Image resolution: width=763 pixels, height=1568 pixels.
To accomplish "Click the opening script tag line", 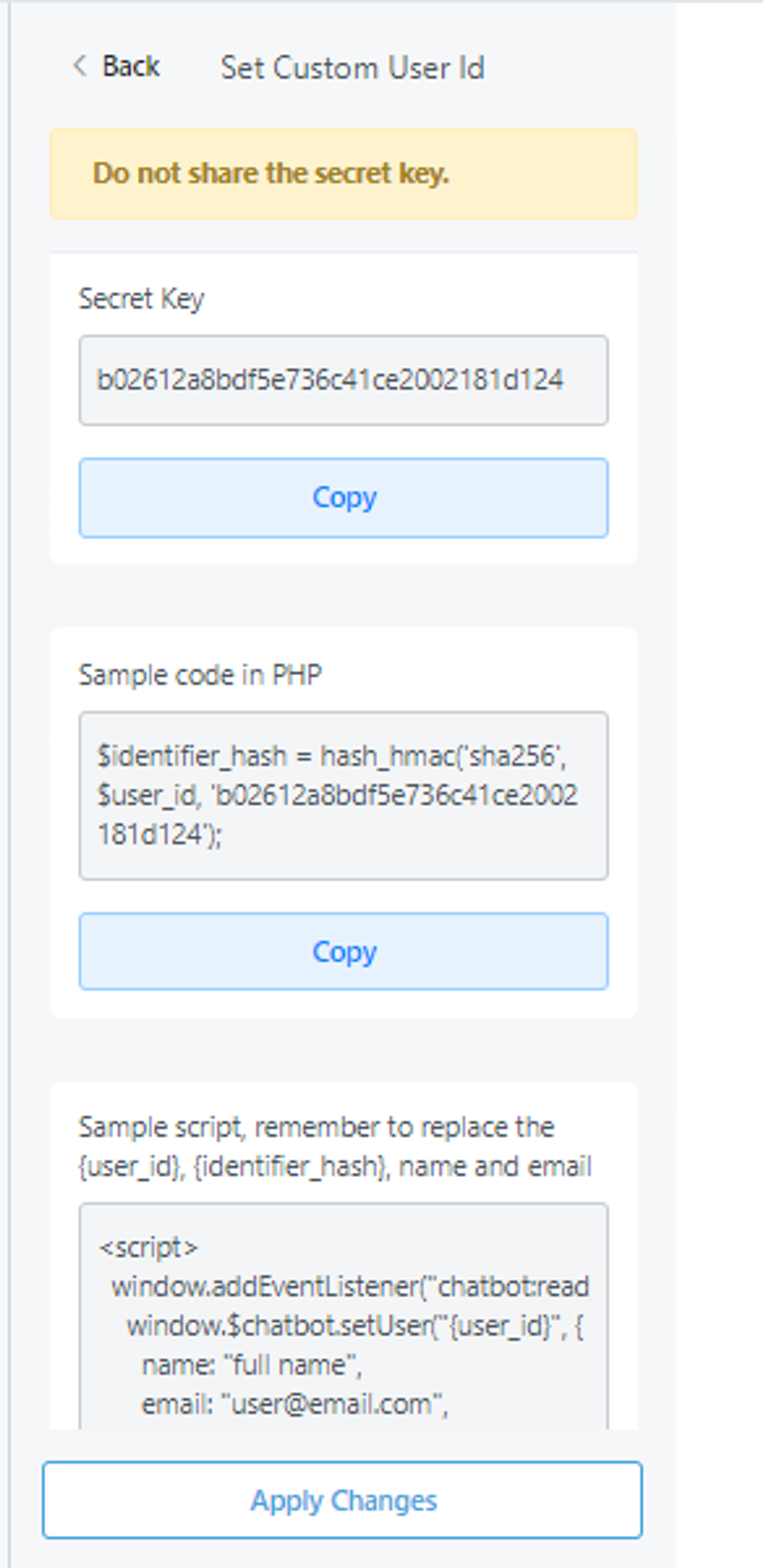I will (148, 1248).
